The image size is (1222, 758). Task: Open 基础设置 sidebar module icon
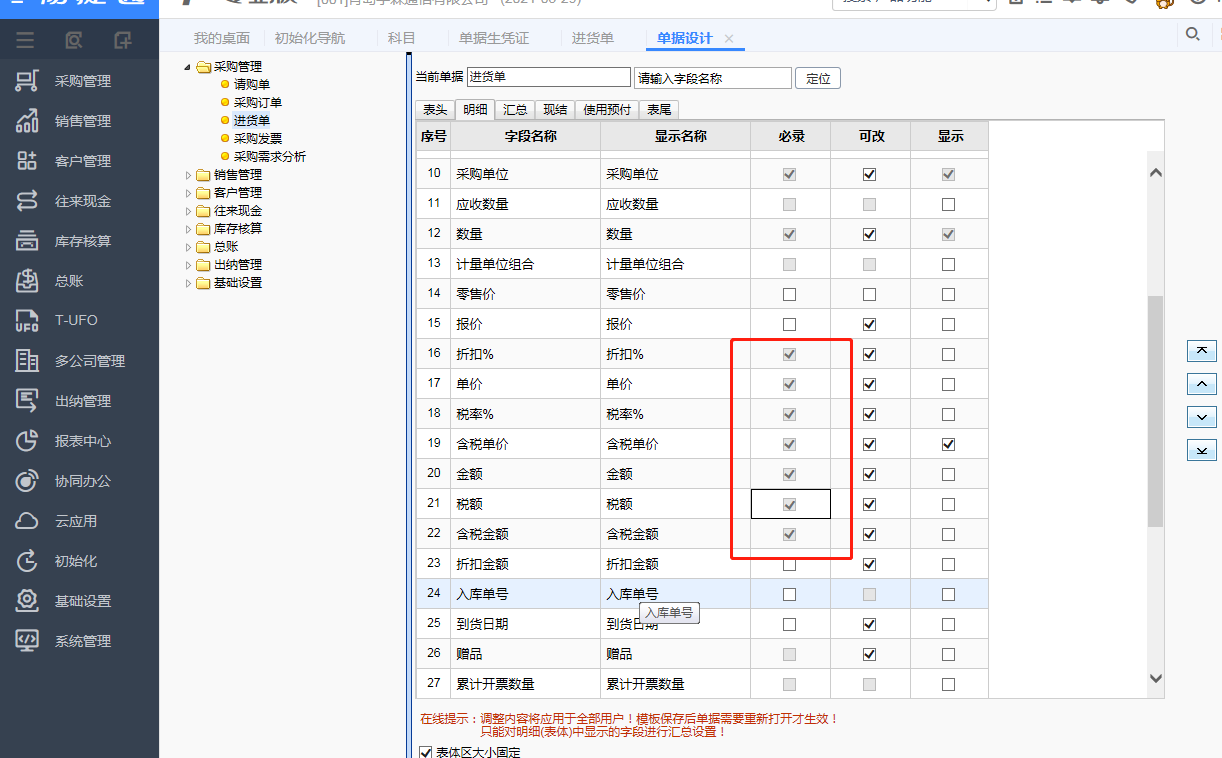(x=27, y=601)
